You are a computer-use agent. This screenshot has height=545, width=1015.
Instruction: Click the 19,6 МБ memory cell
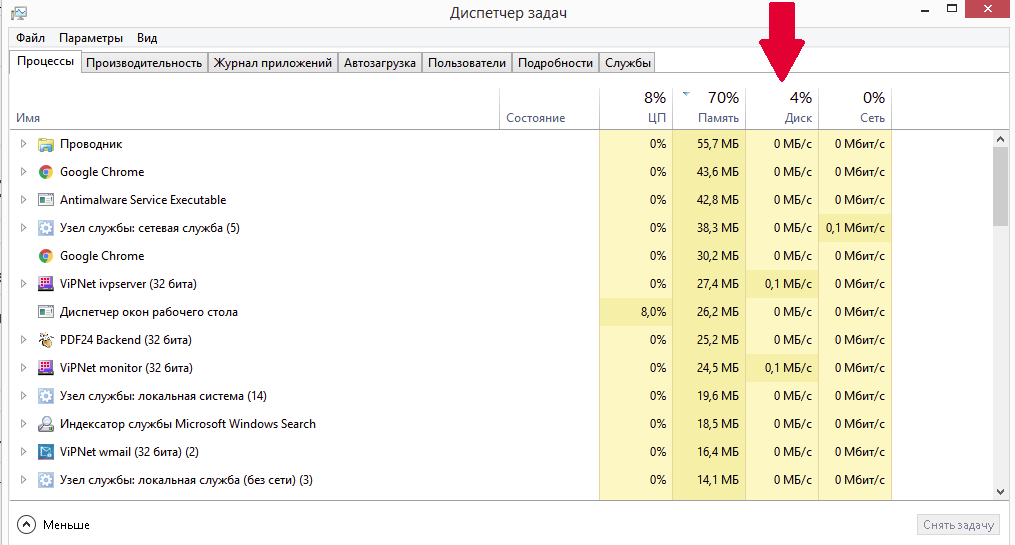[709, 396]
